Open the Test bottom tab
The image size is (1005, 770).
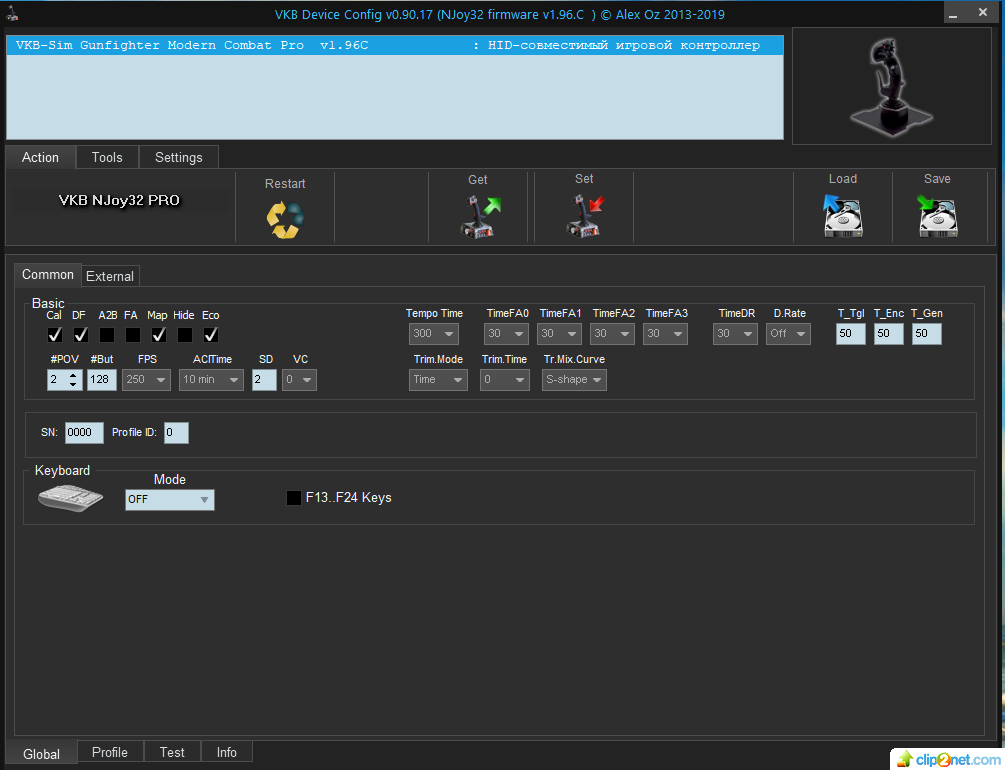pos(172,752)
